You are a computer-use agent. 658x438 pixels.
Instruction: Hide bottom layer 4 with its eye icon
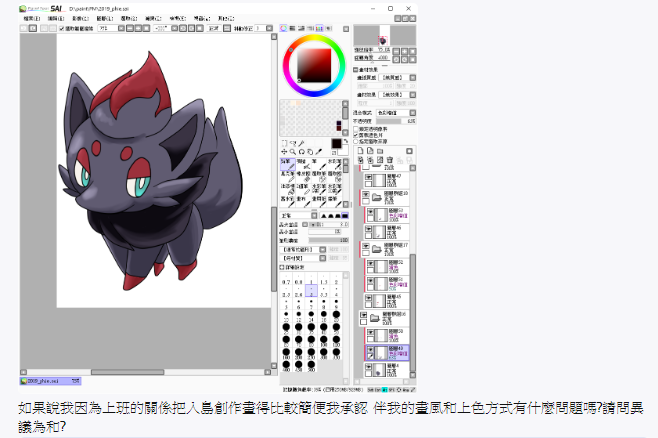[x=368, y=367]
